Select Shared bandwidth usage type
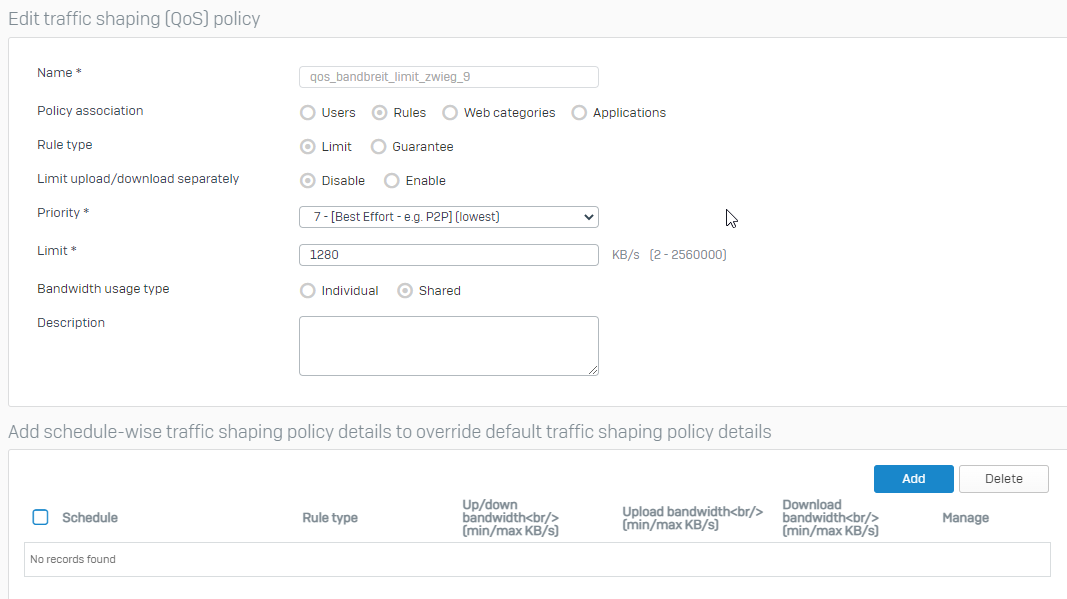 click(x=405, y=291)
